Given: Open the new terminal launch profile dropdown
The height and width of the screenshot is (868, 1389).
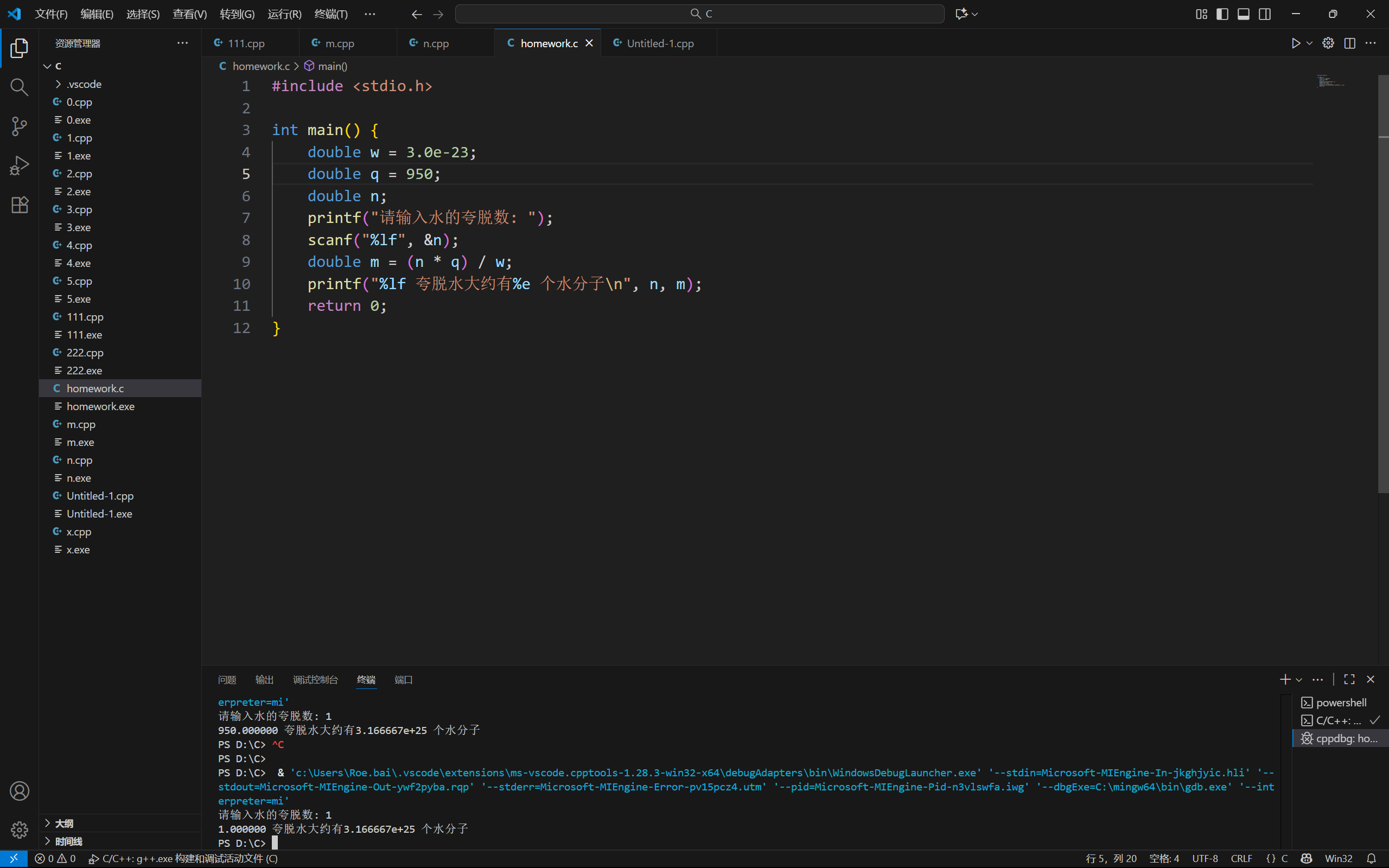Looking at the screenshot, I should (x=1299, y=680).
